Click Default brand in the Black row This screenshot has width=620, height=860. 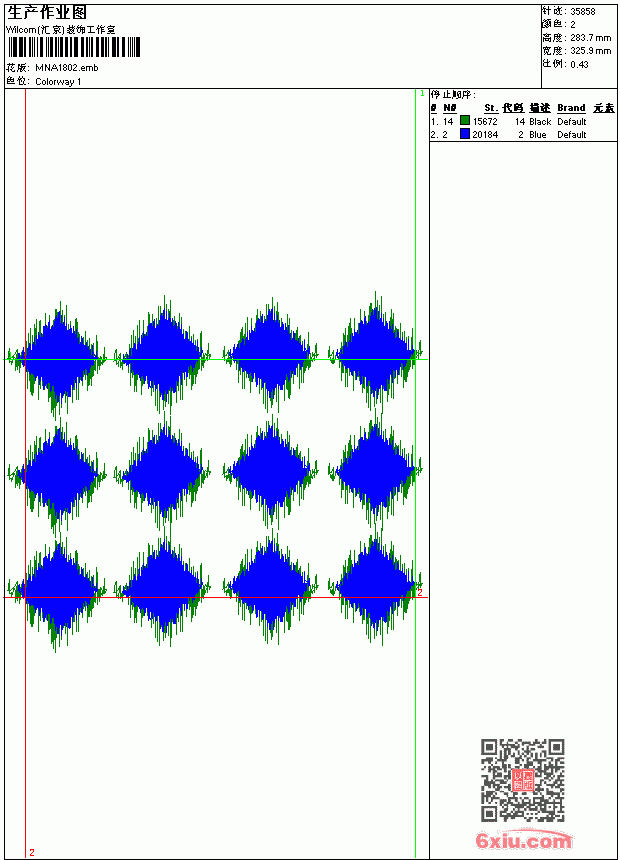[x=572, y=122]
